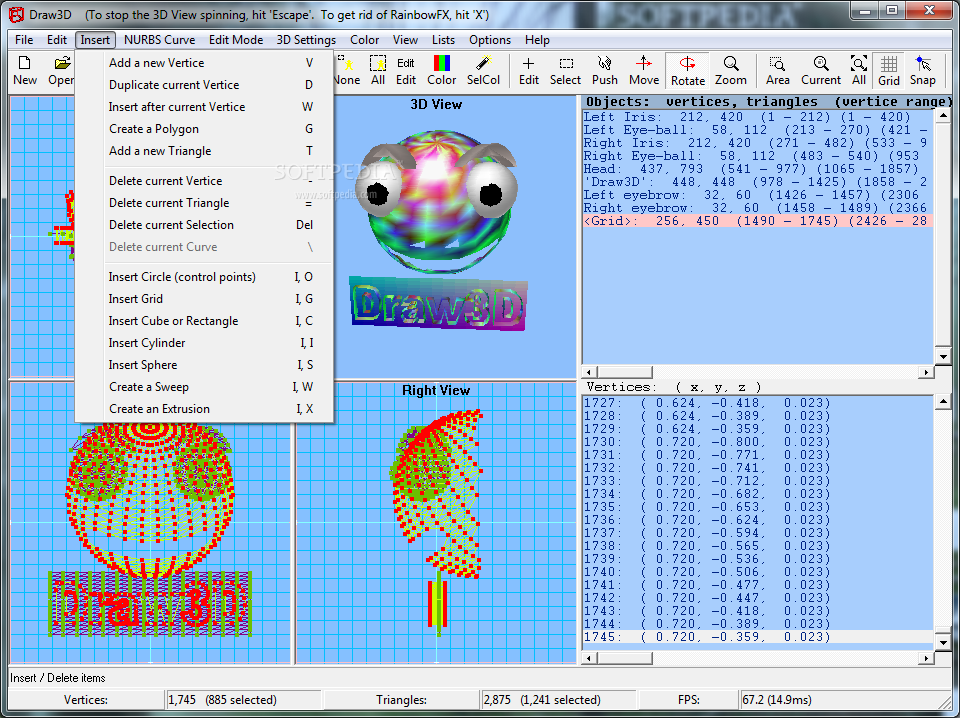
Task: Choose Create a Sweep
Action: [x=204, y=387]
